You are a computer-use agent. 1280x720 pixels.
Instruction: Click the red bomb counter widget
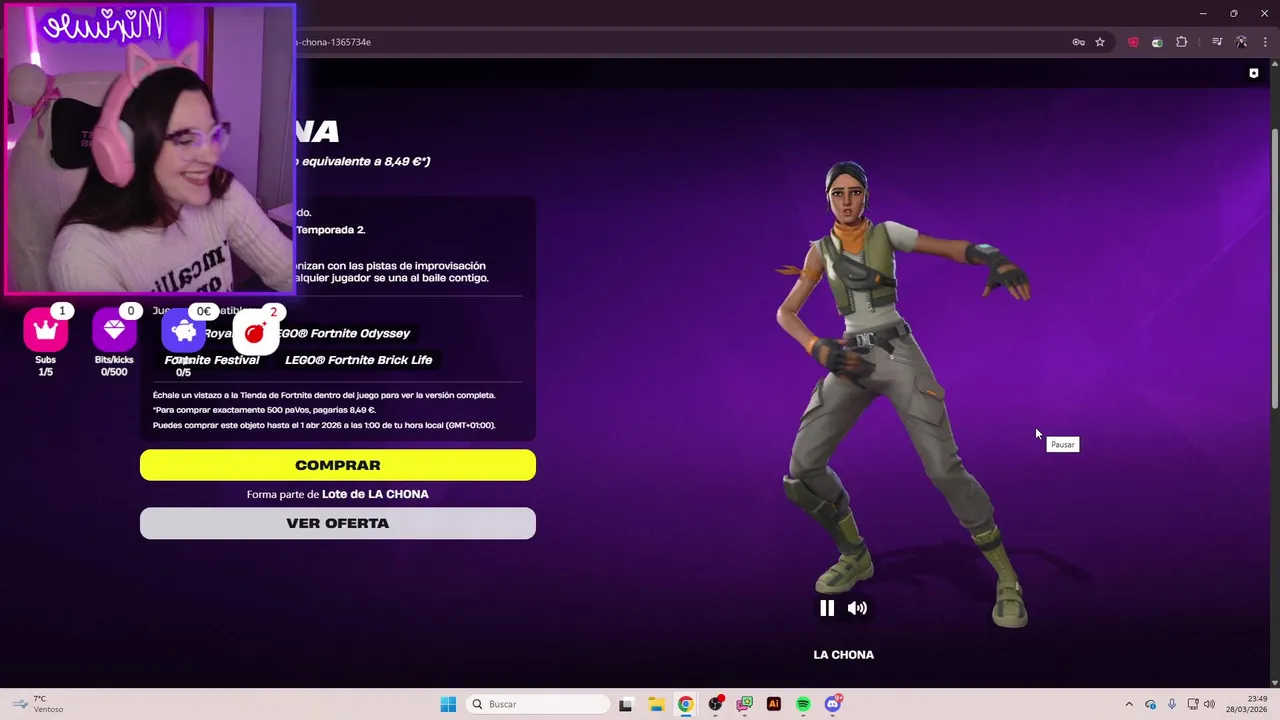[x=256, y=330]
